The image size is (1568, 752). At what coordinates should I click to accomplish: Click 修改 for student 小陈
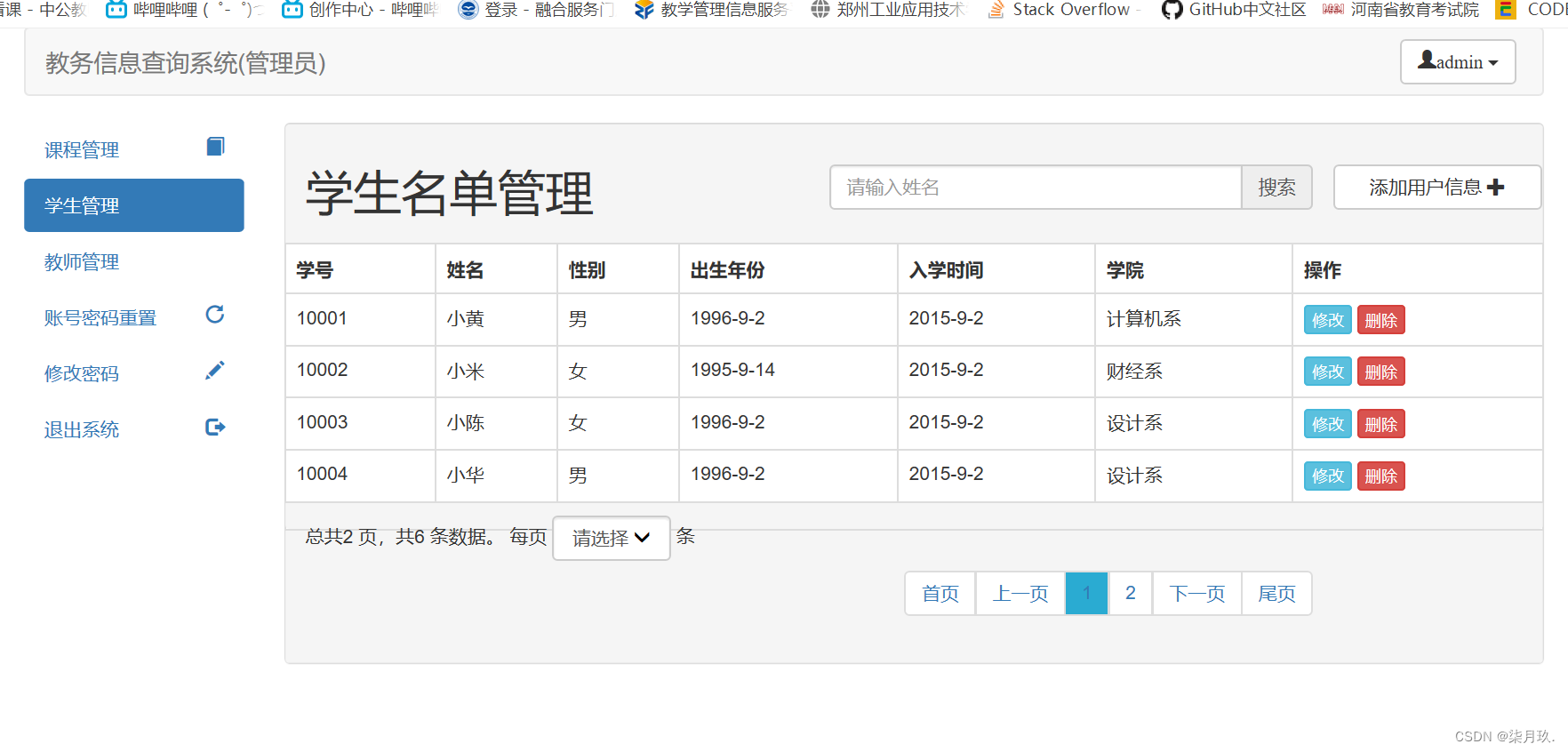(x=1328, y=424)
